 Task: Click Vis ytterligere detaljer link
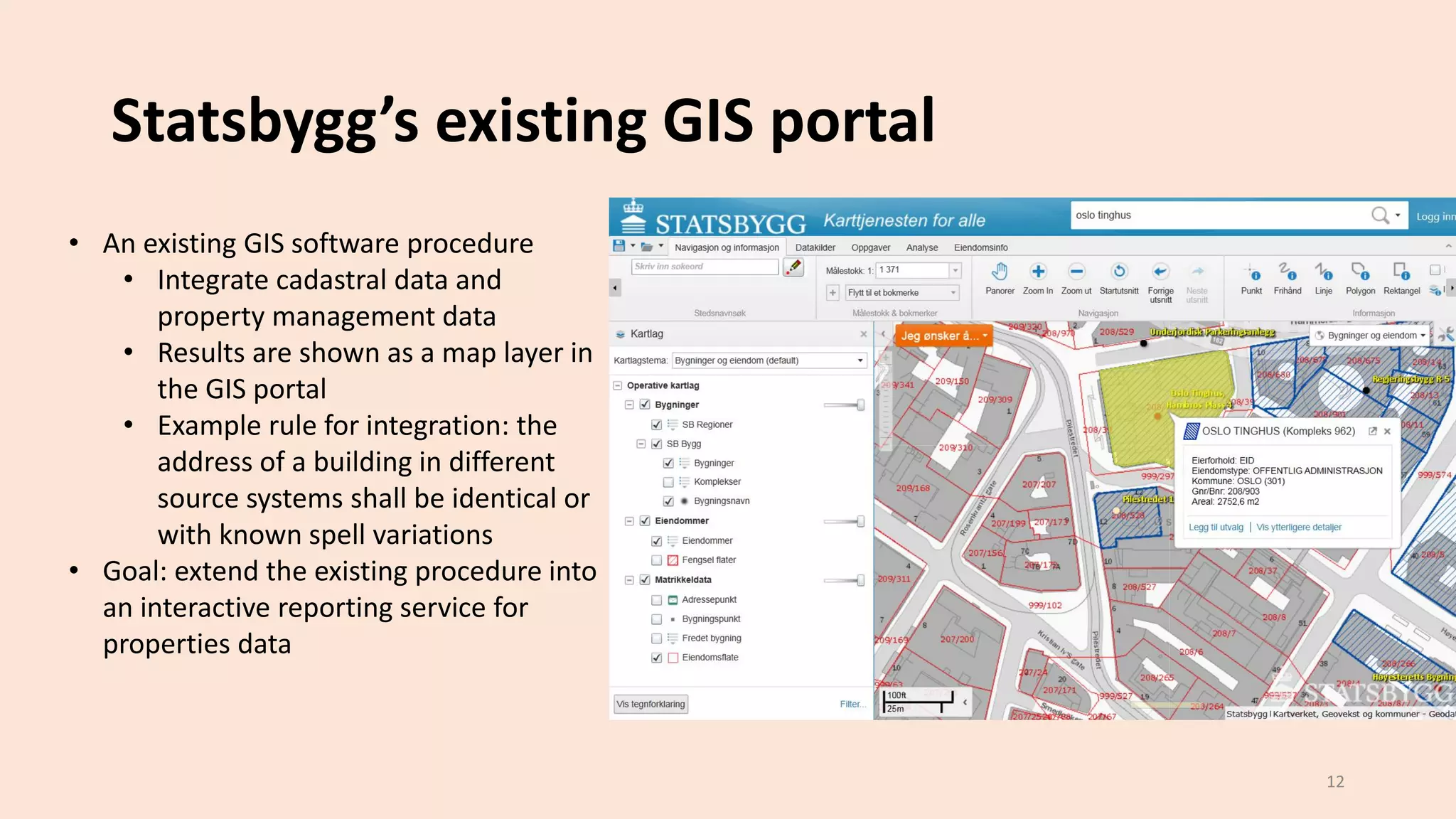[x=1299, y=528]
